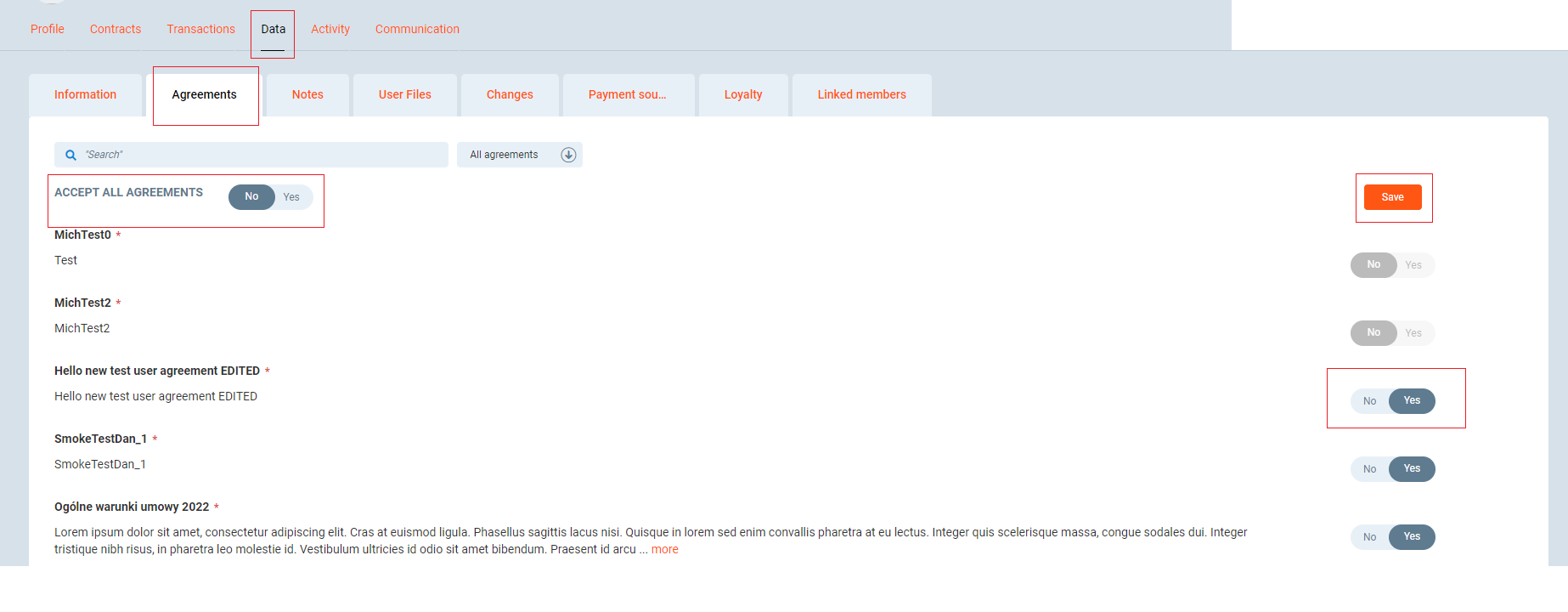Viewport: 1568px width, 612px height.
Task: Open the Profile tab
Action: coord(48,29)
